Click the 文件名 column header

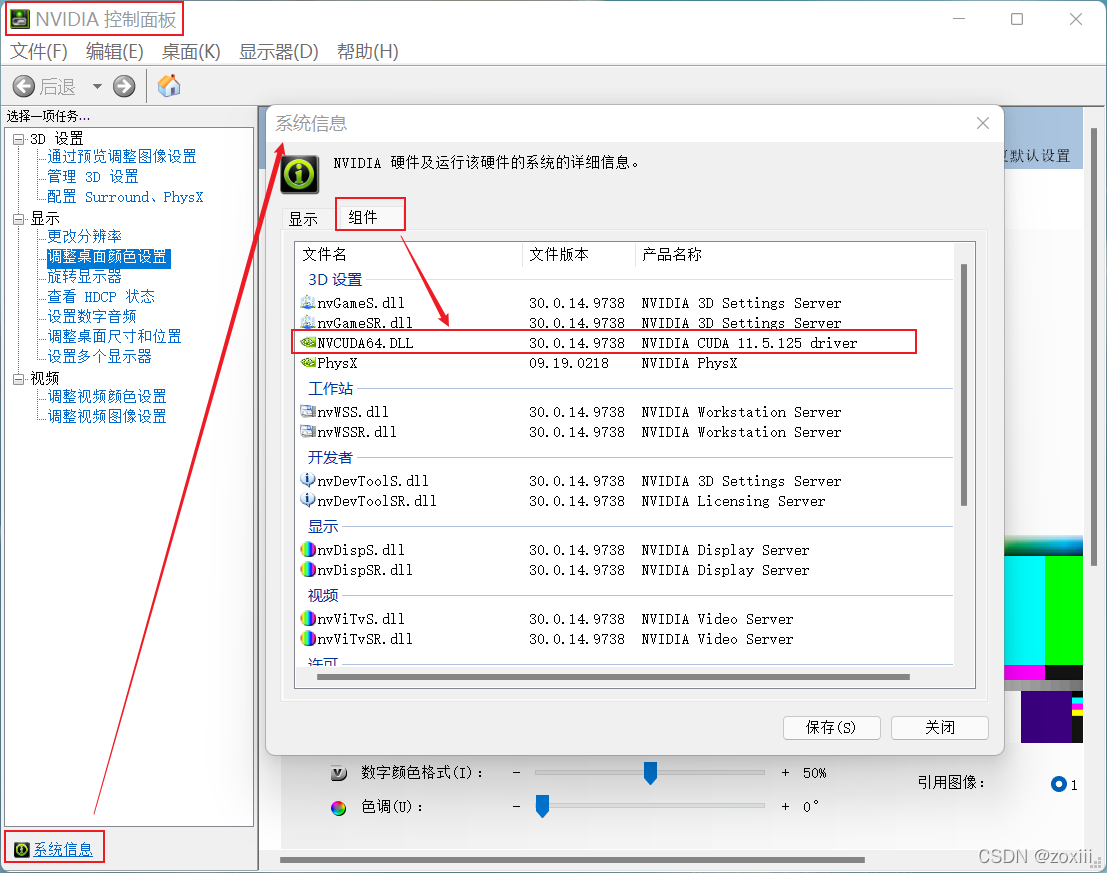[409, 255]
